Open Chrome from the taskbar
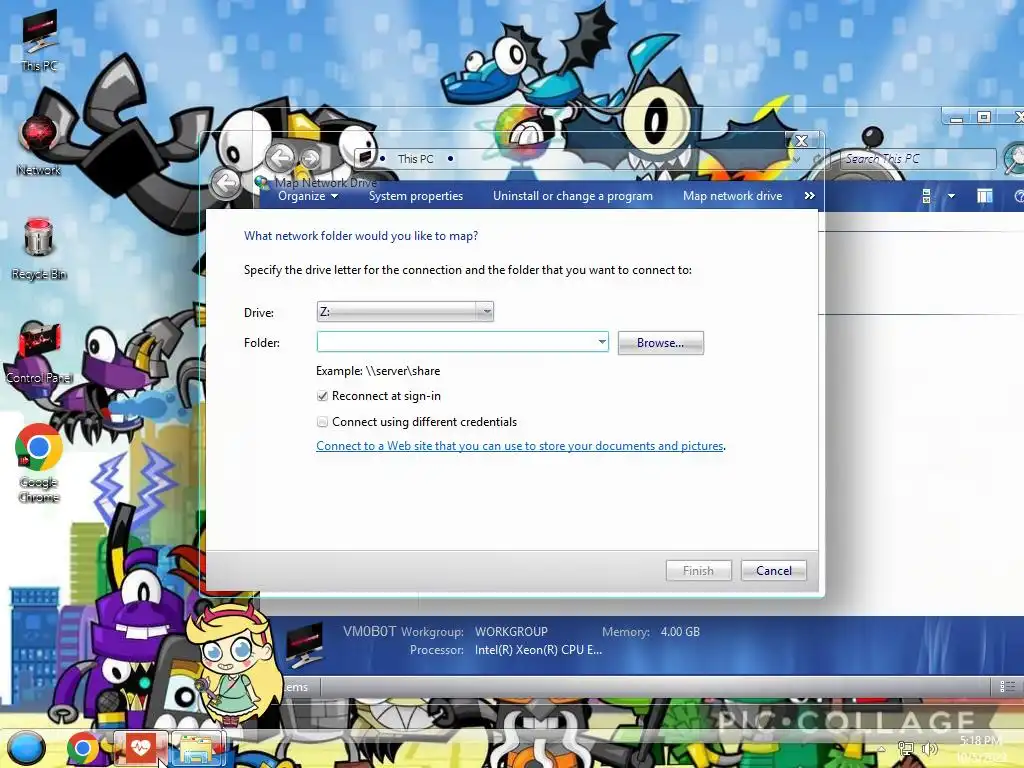This screenshot has width=1024, height=768. click(x=83, y=748)
